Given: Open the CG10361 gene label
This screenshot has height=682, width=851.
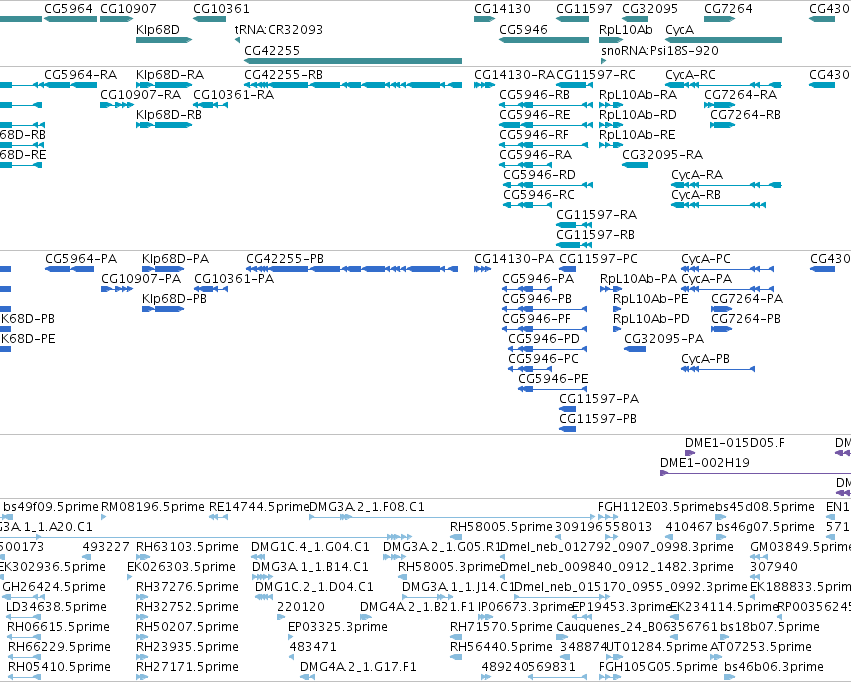Looking at the screenshot, I should 221,9.
